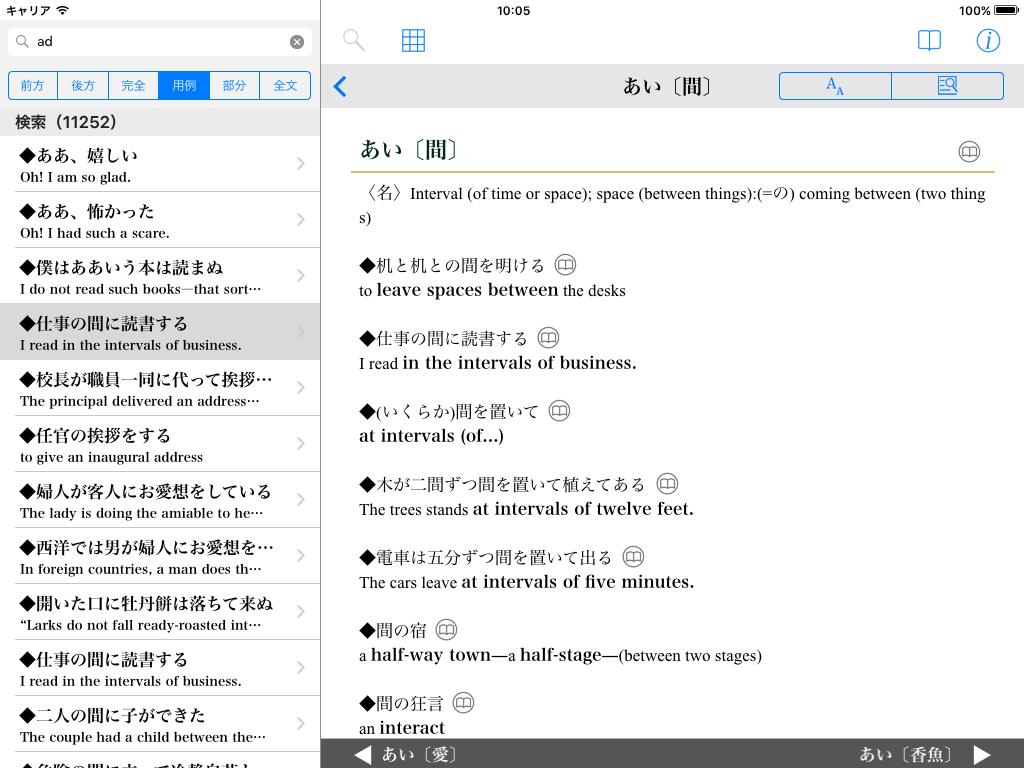Go to previous entry あい〔愛〕
The width and height of the screenshot is (1024, 768).
coord(404,754)
